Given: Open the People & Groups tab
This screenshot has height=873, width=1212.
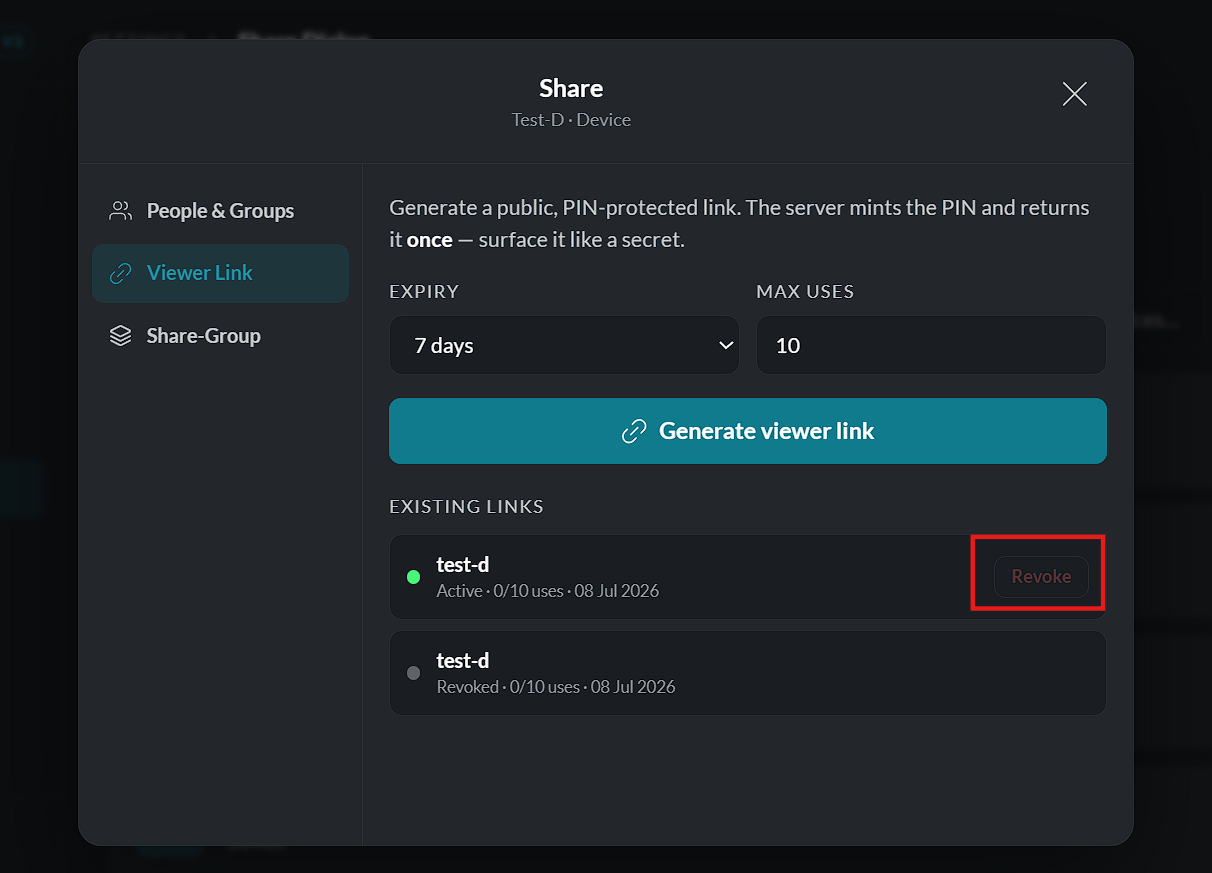Looking at the screenshot, I should point(220,211).
